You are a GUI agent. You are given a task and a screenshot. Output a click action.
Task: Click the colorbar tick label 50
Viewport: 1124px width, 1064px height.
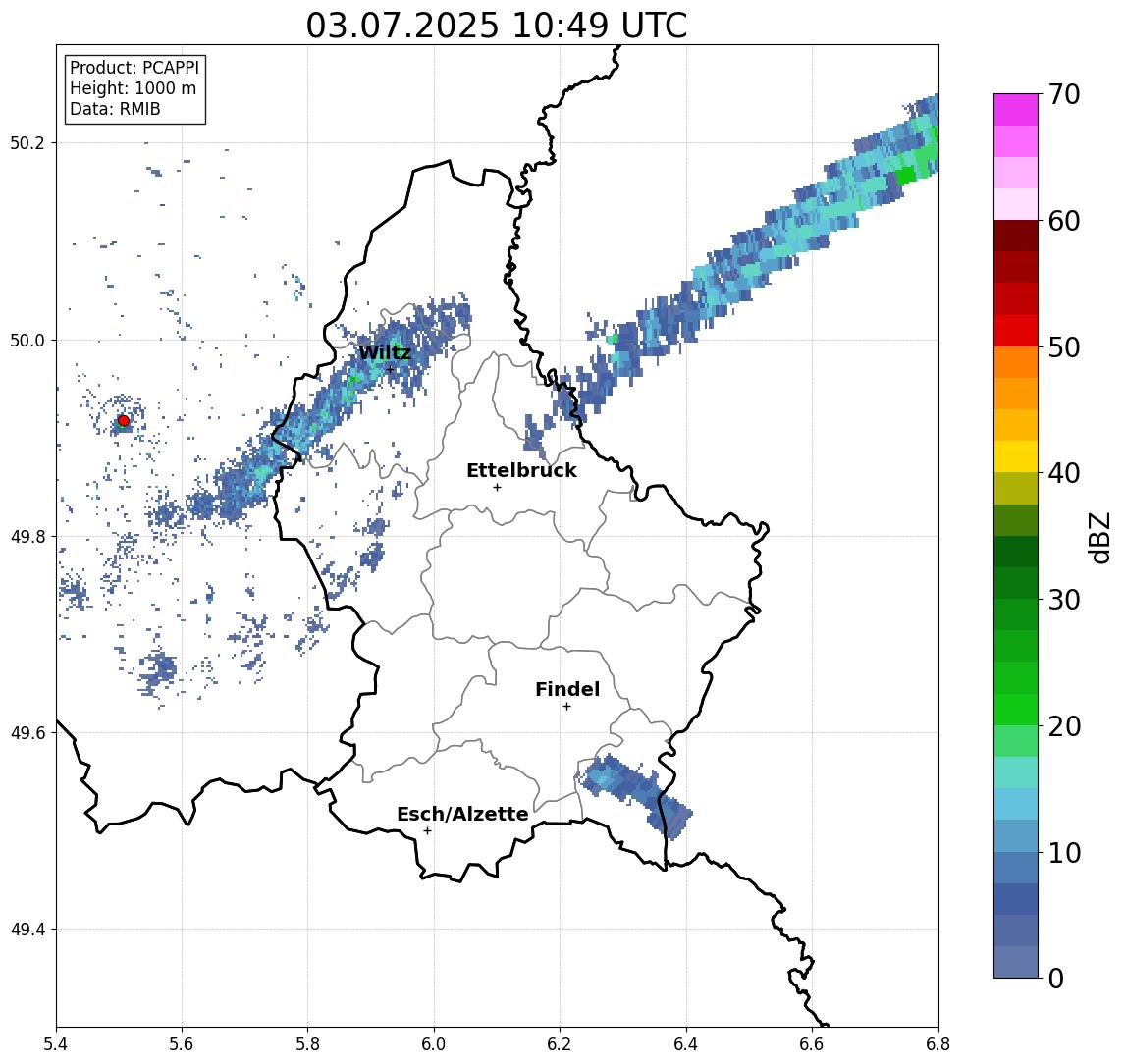1064,347
